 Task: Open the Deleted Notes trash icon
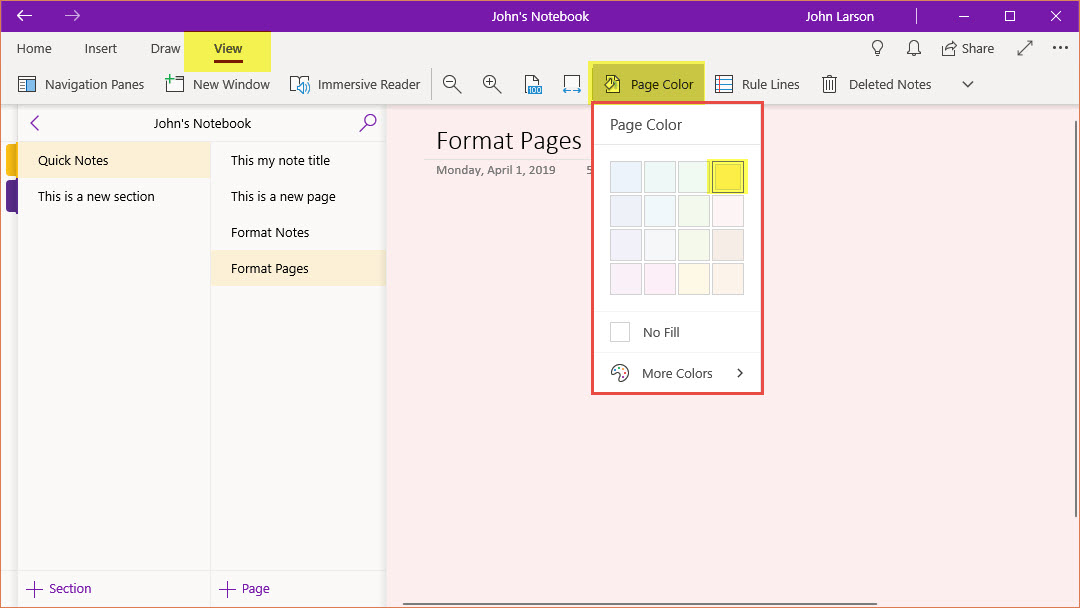pyautogui.click(x=830, y=85)
